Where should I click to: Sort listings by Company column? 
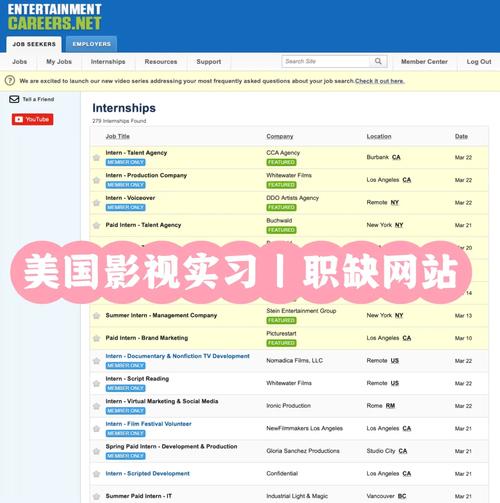(x=280, y=136)
